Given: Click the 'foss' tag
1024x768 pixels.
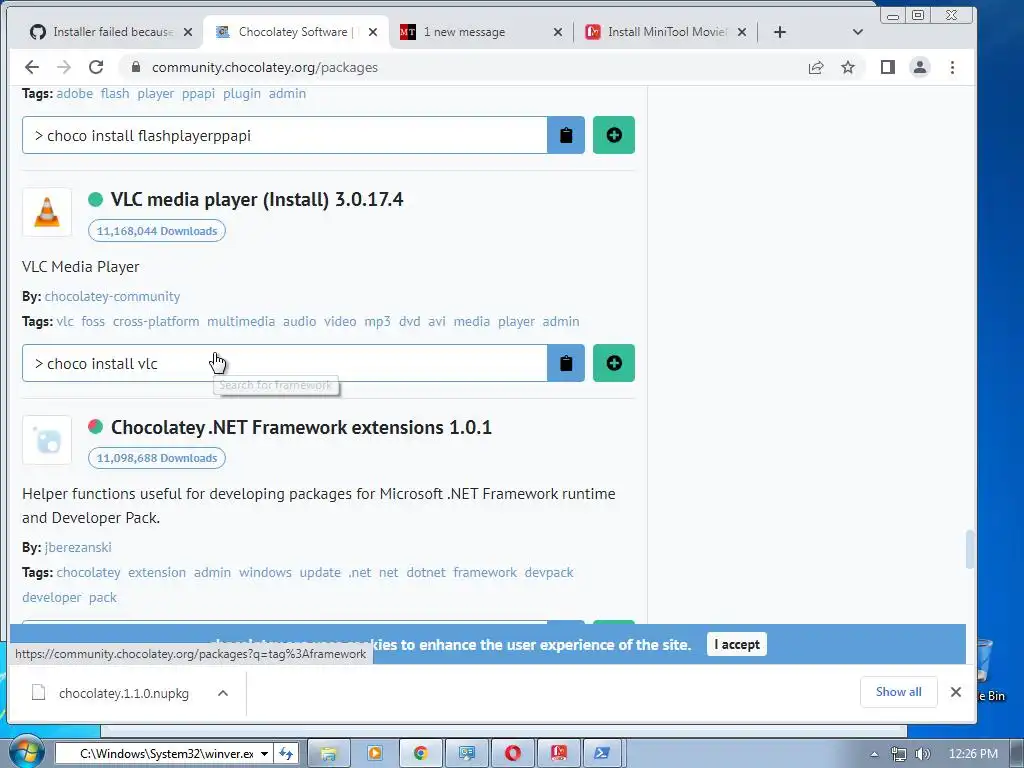Looking at the screenshot, I should (93, 321).
